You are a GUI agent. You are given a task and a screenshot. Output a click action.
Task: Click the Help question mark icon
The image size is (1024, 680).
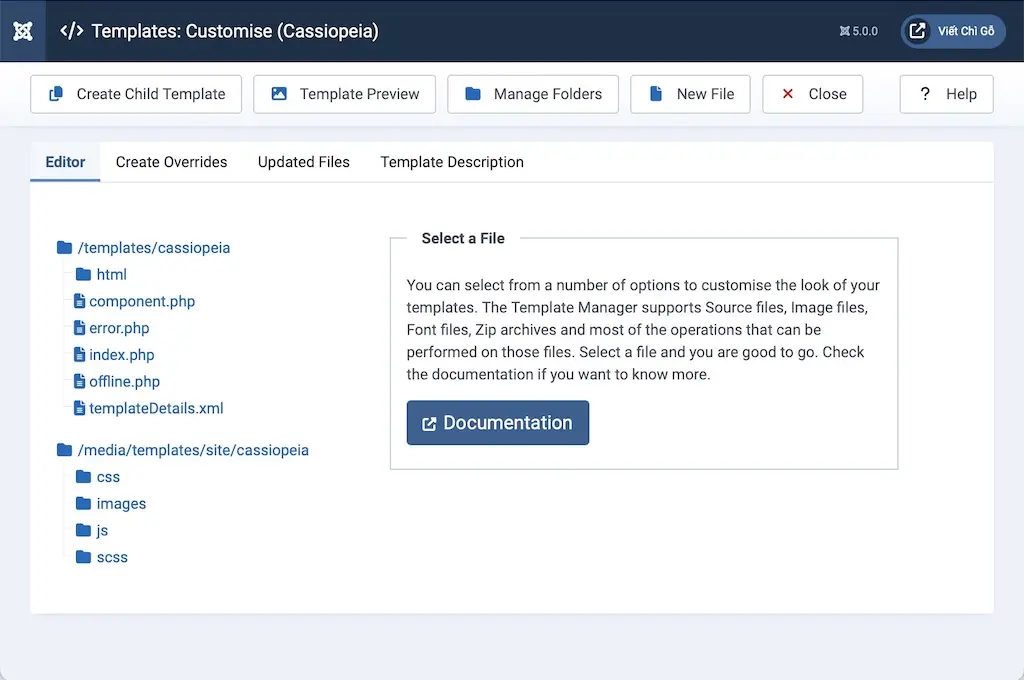925,94
